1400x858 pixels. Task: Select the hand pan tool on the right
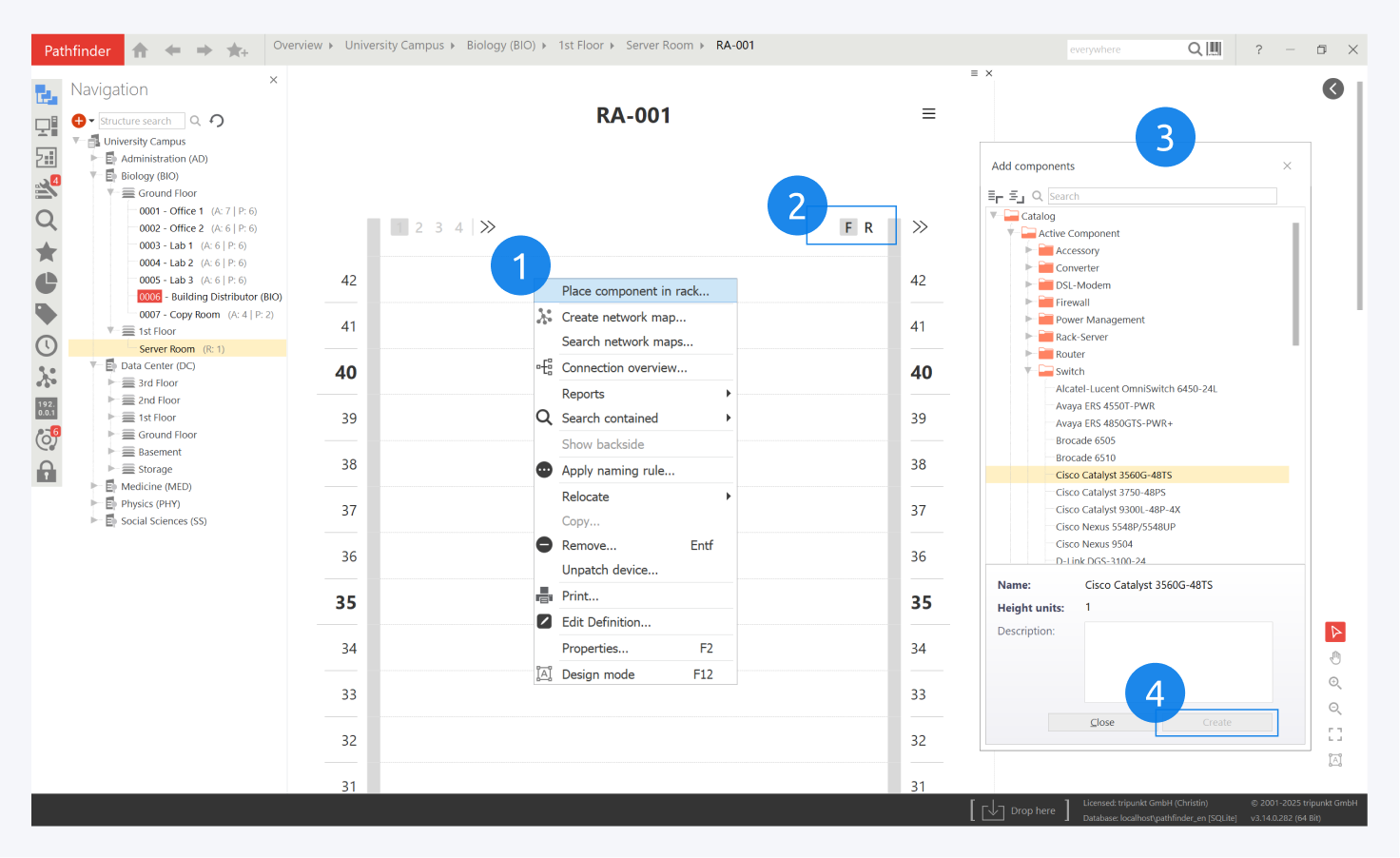point(1334,656)
